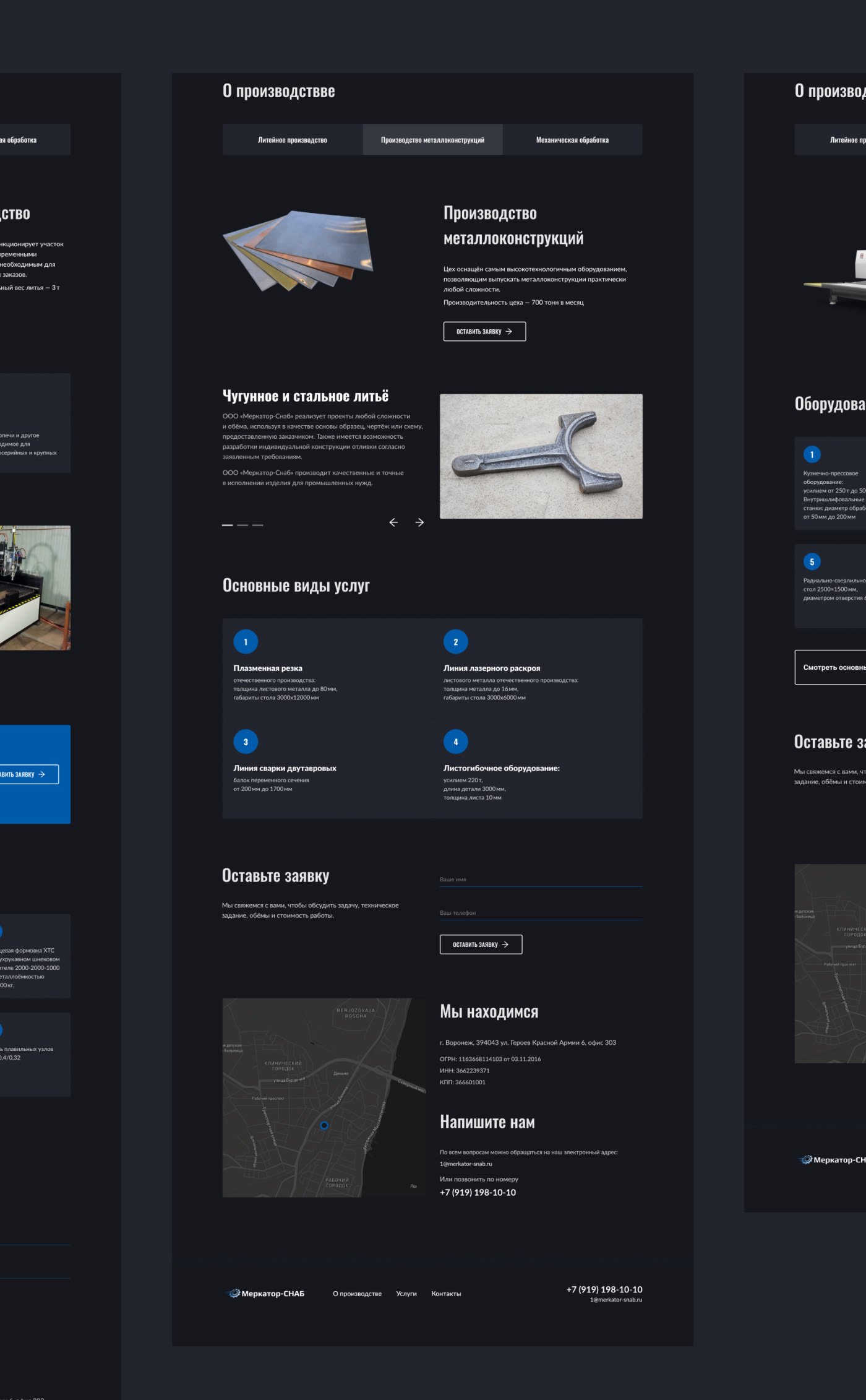Image resolution: width=866 pixels, height=1400 pixels.
Task: Click the О производстве heading in center page
Action: coord(279,91)
